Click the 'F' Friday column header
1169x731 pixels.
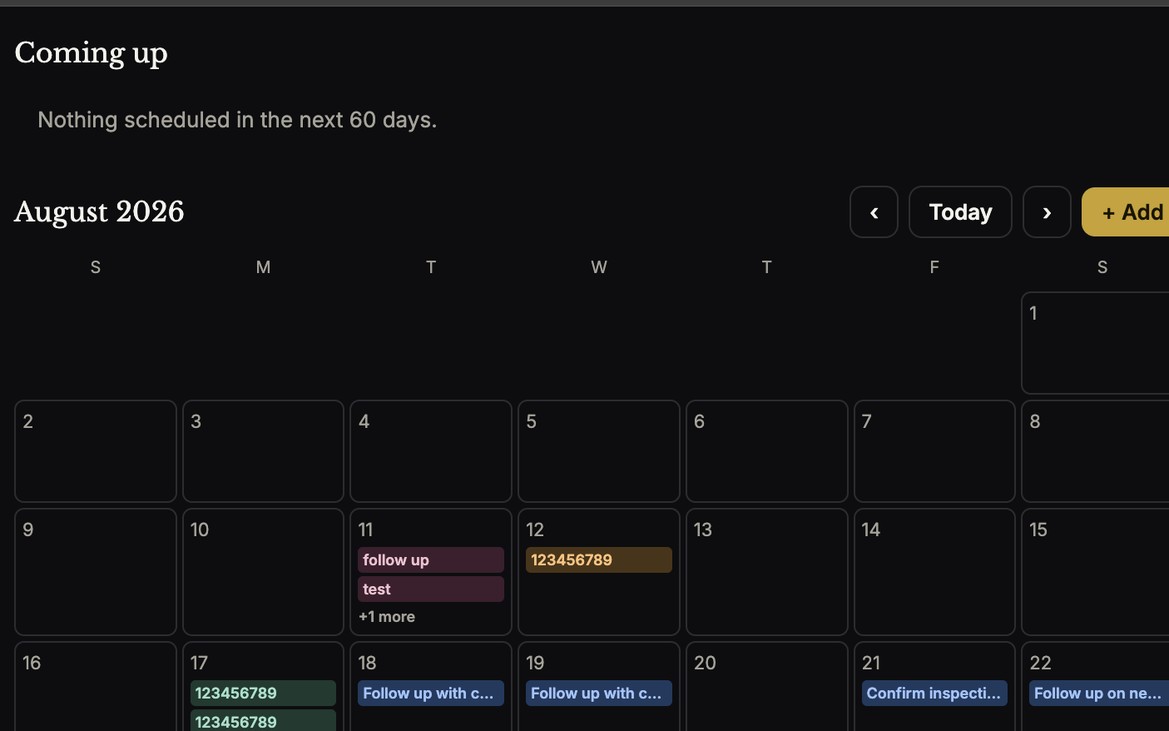pos(934,268)
